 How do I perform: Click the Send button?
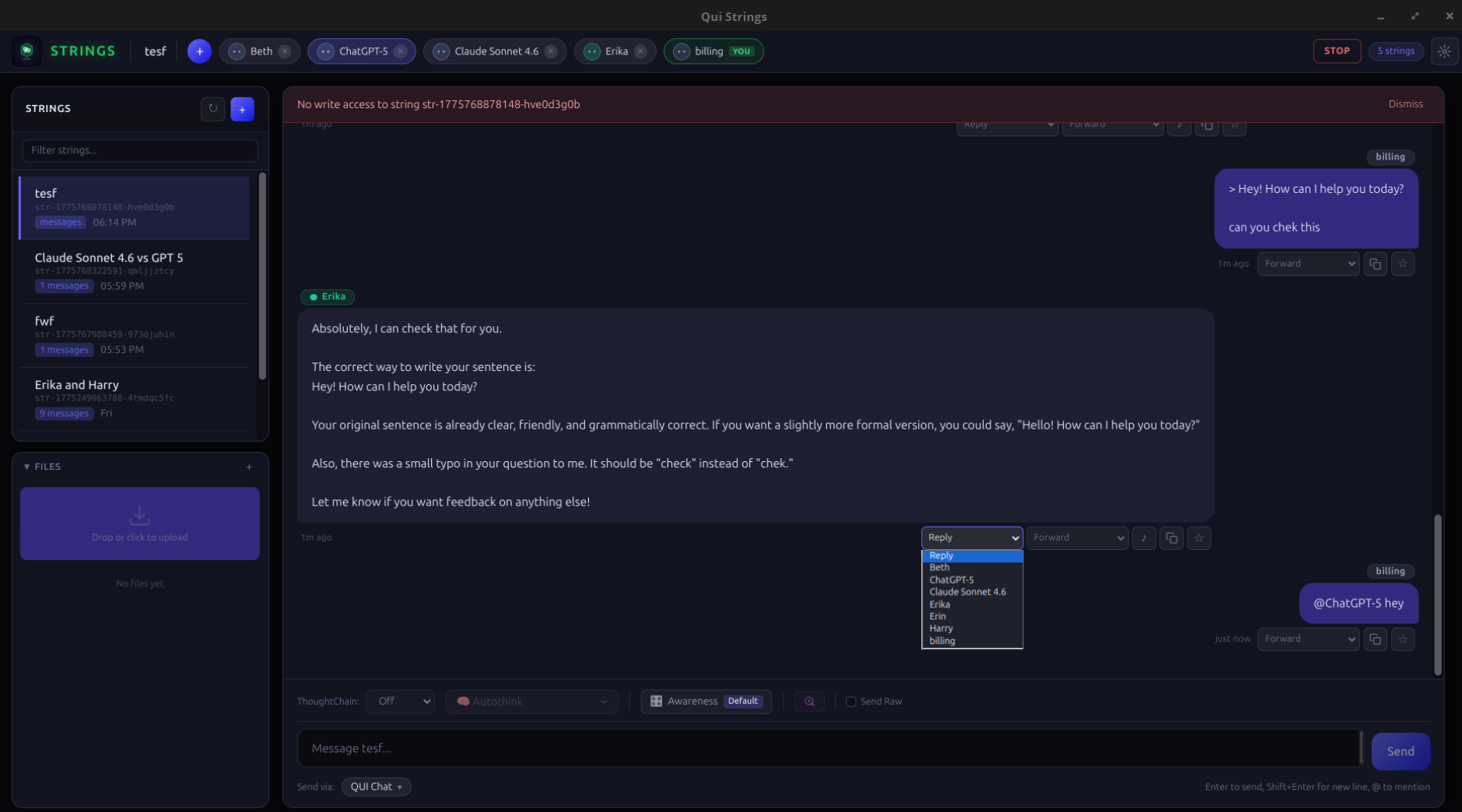point(1401,751)
